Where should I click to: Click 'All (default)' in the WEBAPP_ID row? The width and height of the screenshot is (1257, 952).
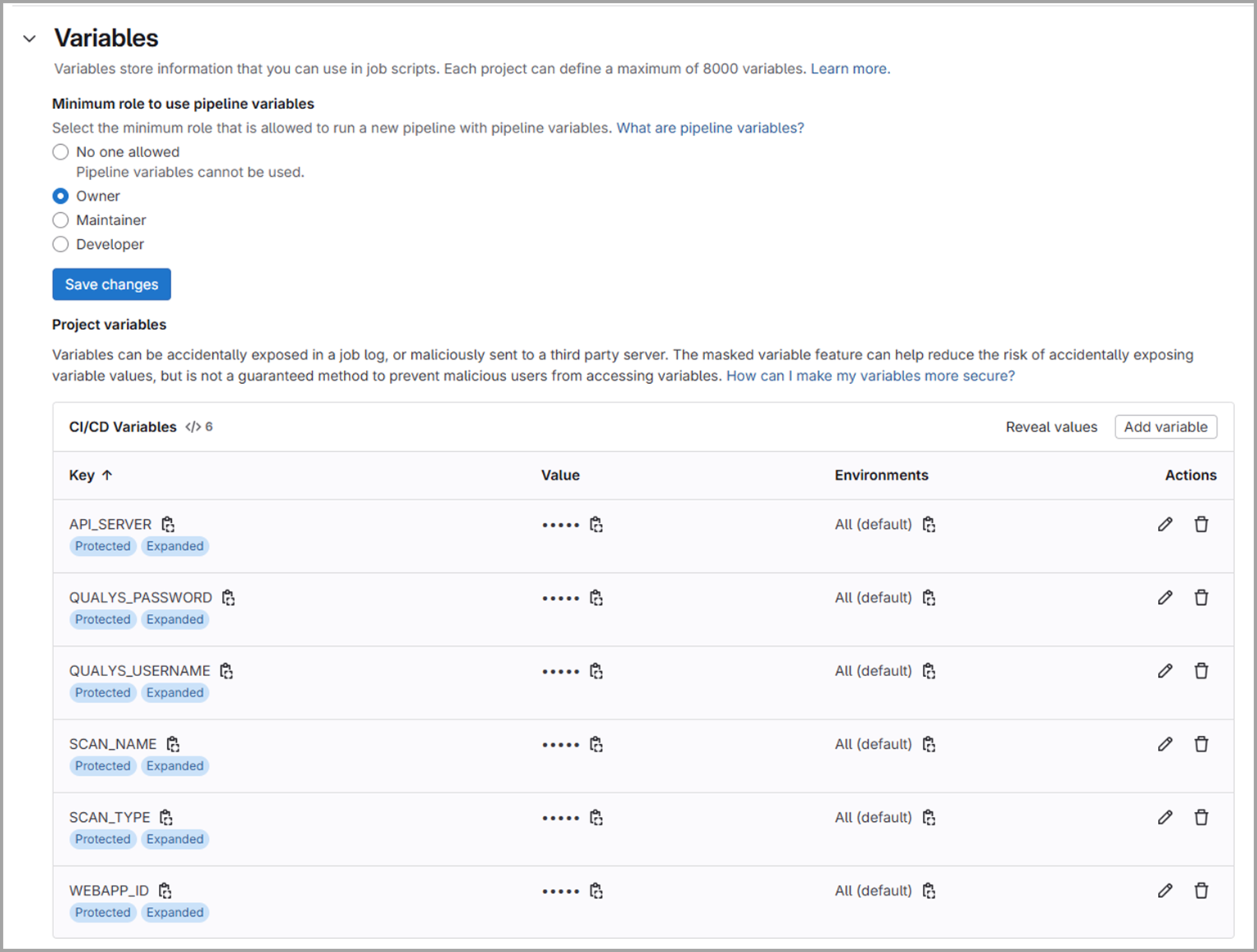pyautogui.click(x=873, y=891)
